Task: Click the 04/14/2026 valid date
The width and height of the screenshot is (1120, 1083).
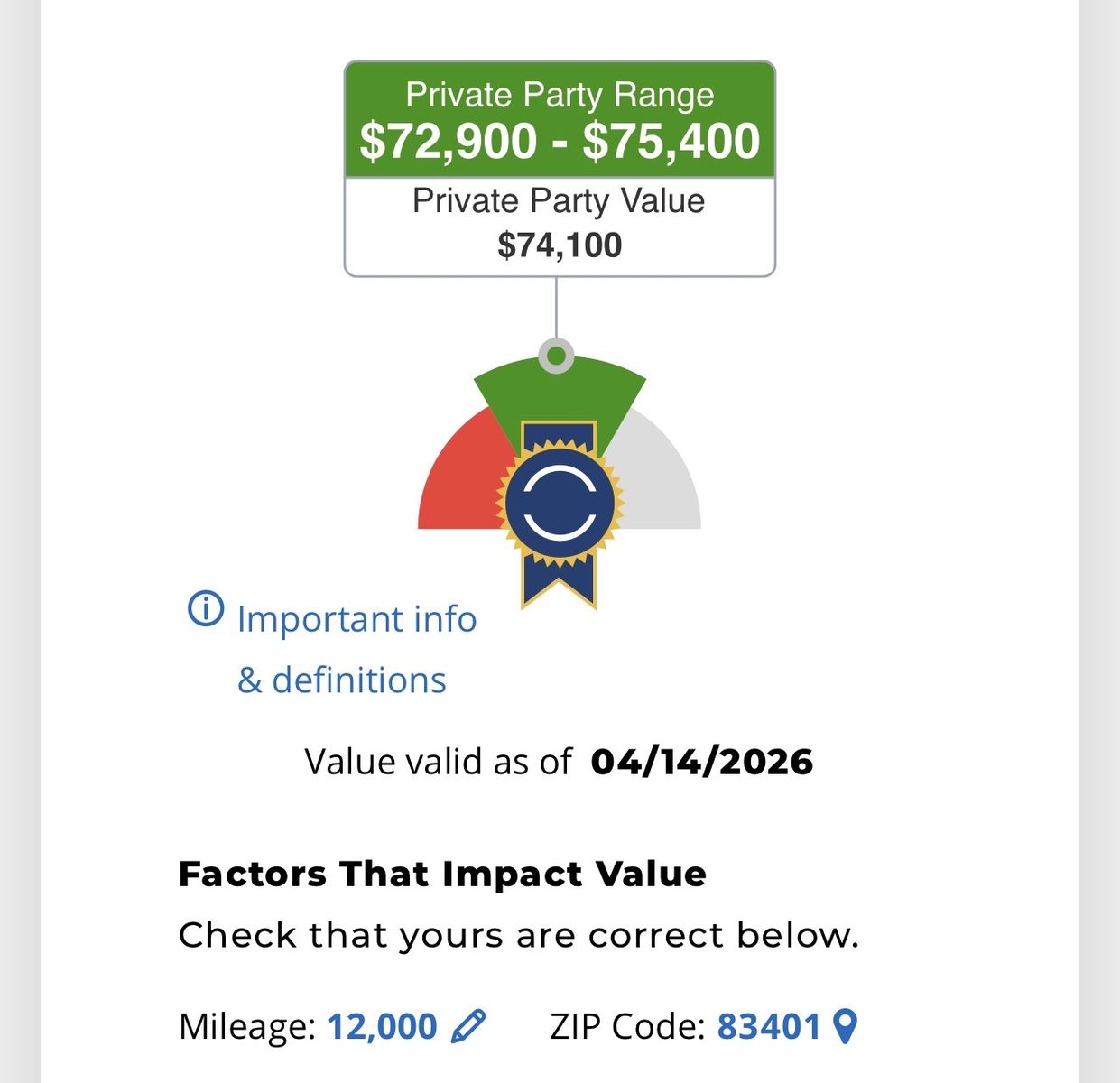Action: coord(701,762)
